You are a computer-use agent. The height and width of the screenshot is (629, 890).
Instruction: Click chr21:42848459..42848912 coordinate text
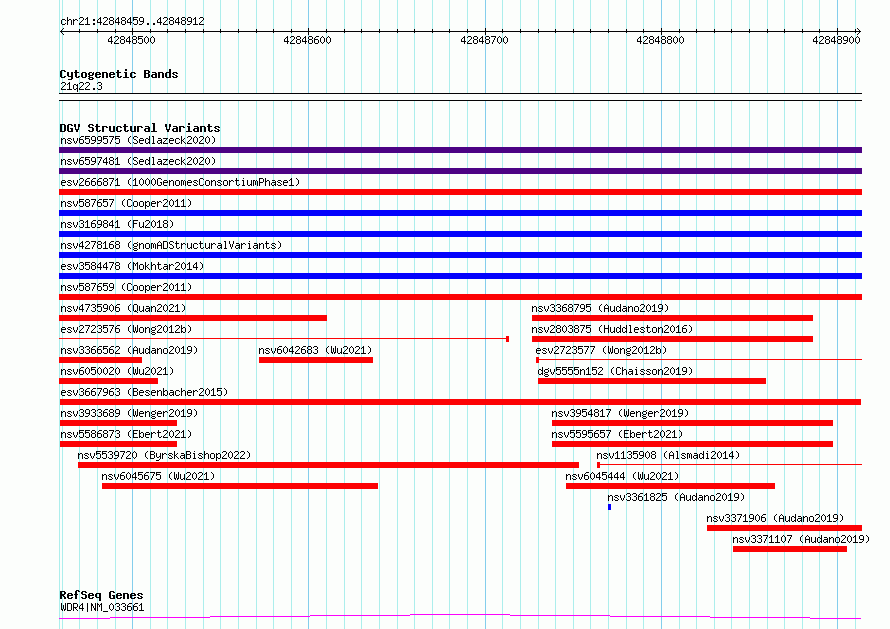(x=132, y=21)
